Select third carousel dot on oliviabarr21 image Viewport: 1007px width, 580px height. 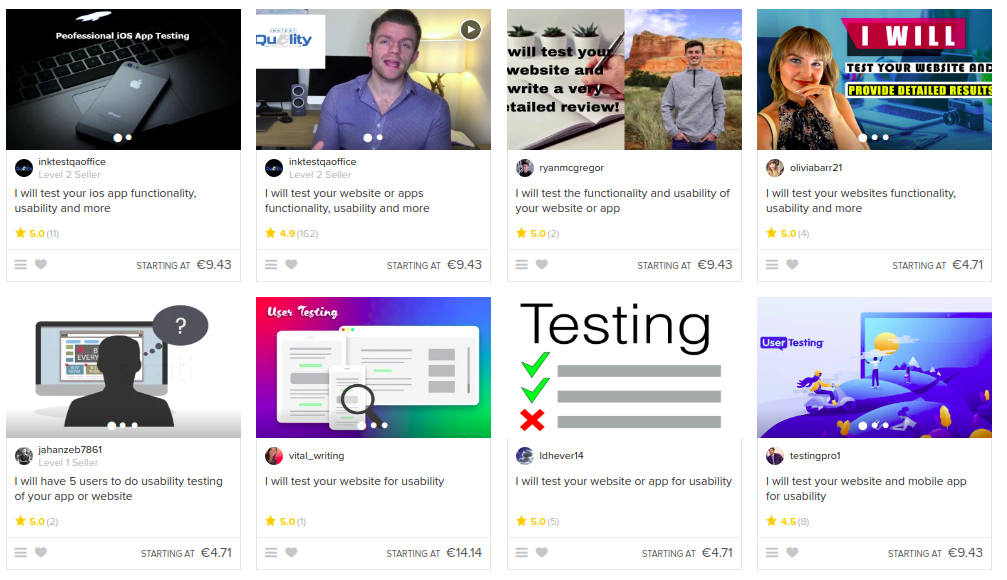pyautogui.click(x=886, y=137)
